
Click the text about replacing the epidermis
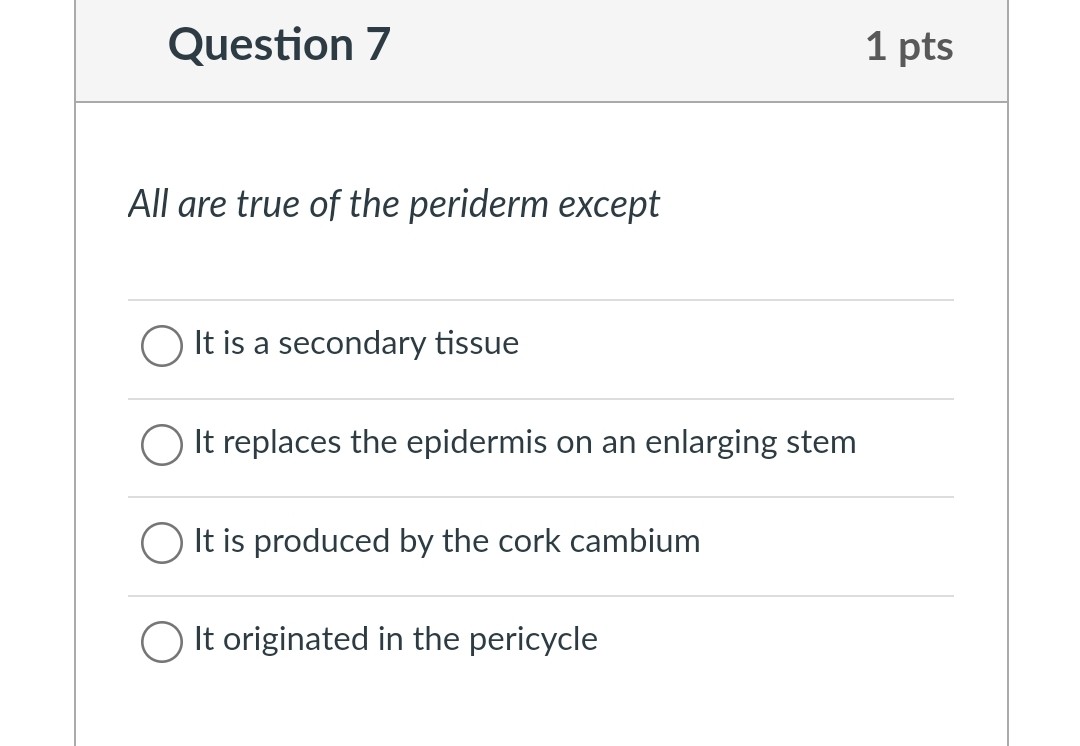click(x=524, y=442)
